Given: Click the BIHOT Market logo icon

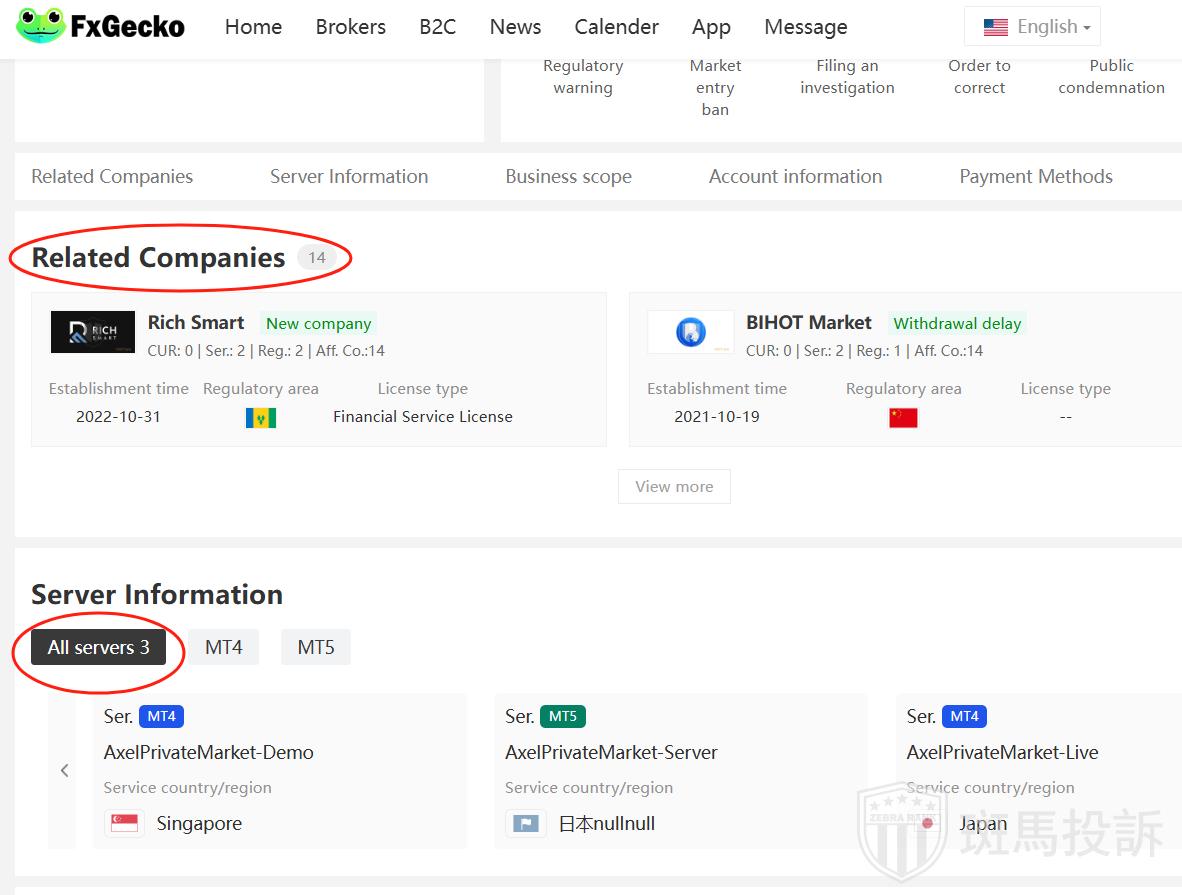Looking at the screenshot, I should tap(690, 332).
